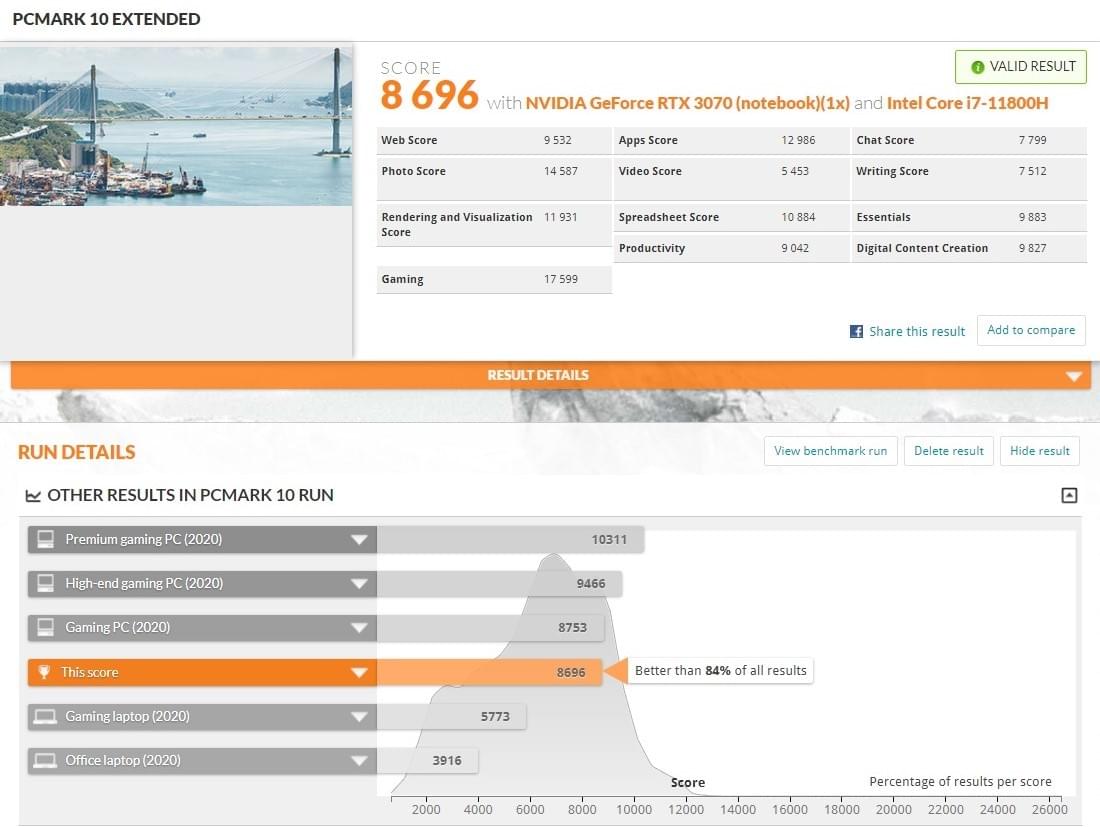Click the Rendering and Visualization value 11 931
1100x827 pixels.
tap(561, 217)
